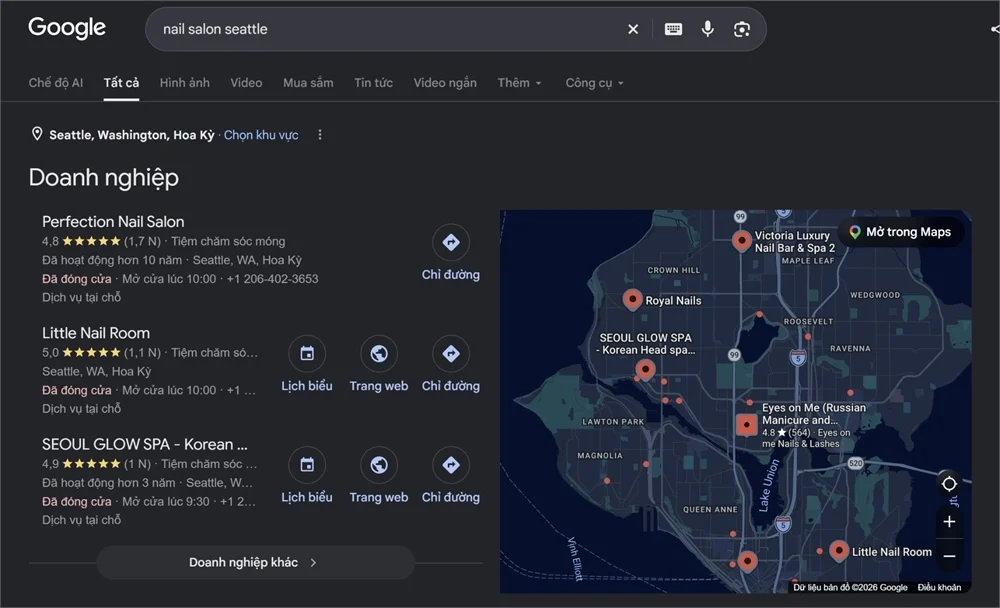Click the location pin icon beside Seattle

37,134
